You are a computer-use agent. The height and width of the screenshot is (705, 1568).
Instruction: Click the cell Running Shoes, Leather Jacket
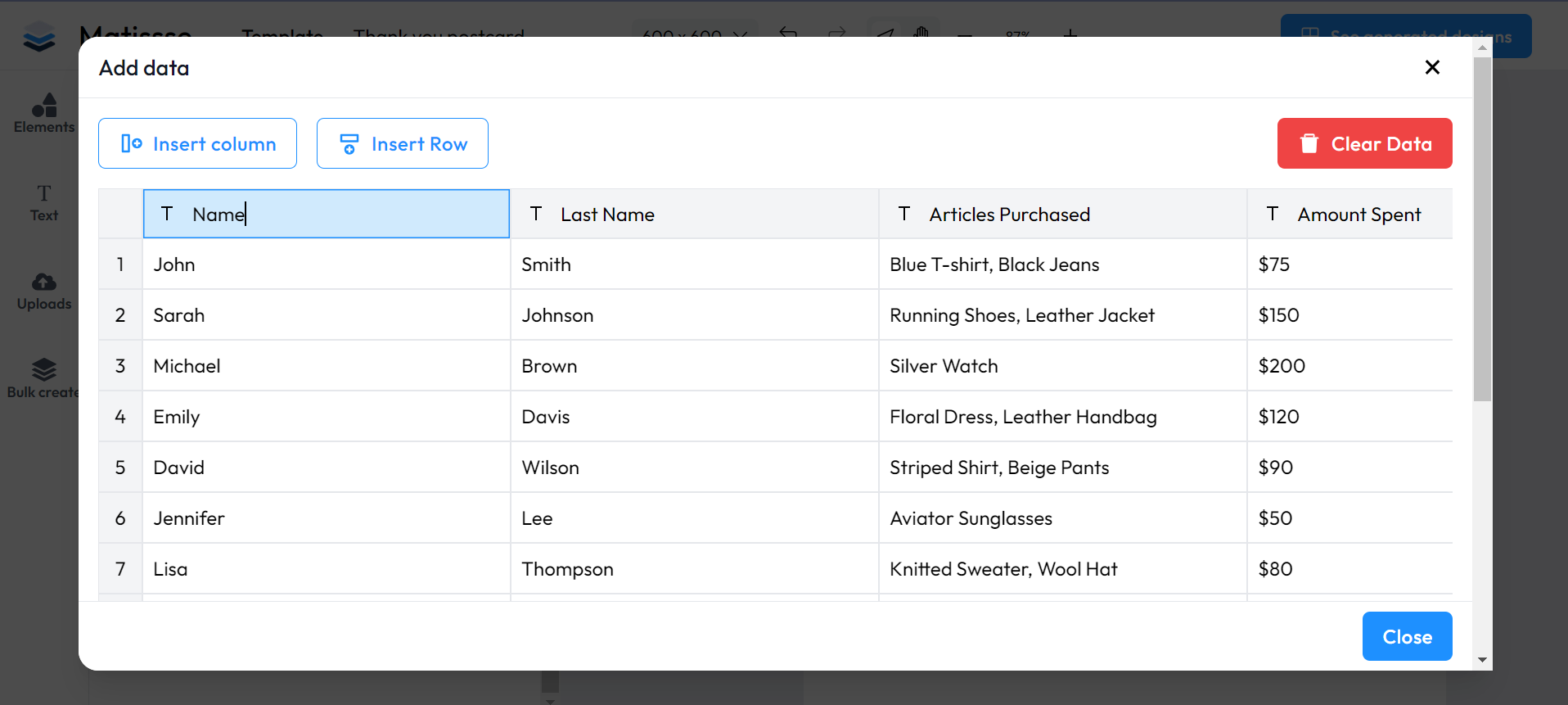pos(1063,315)
